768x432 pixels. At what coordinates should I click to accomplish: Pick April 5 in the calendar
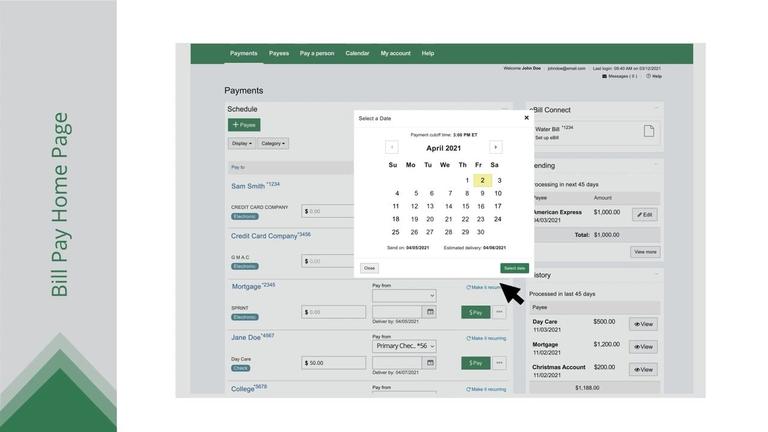coord(416,193)
